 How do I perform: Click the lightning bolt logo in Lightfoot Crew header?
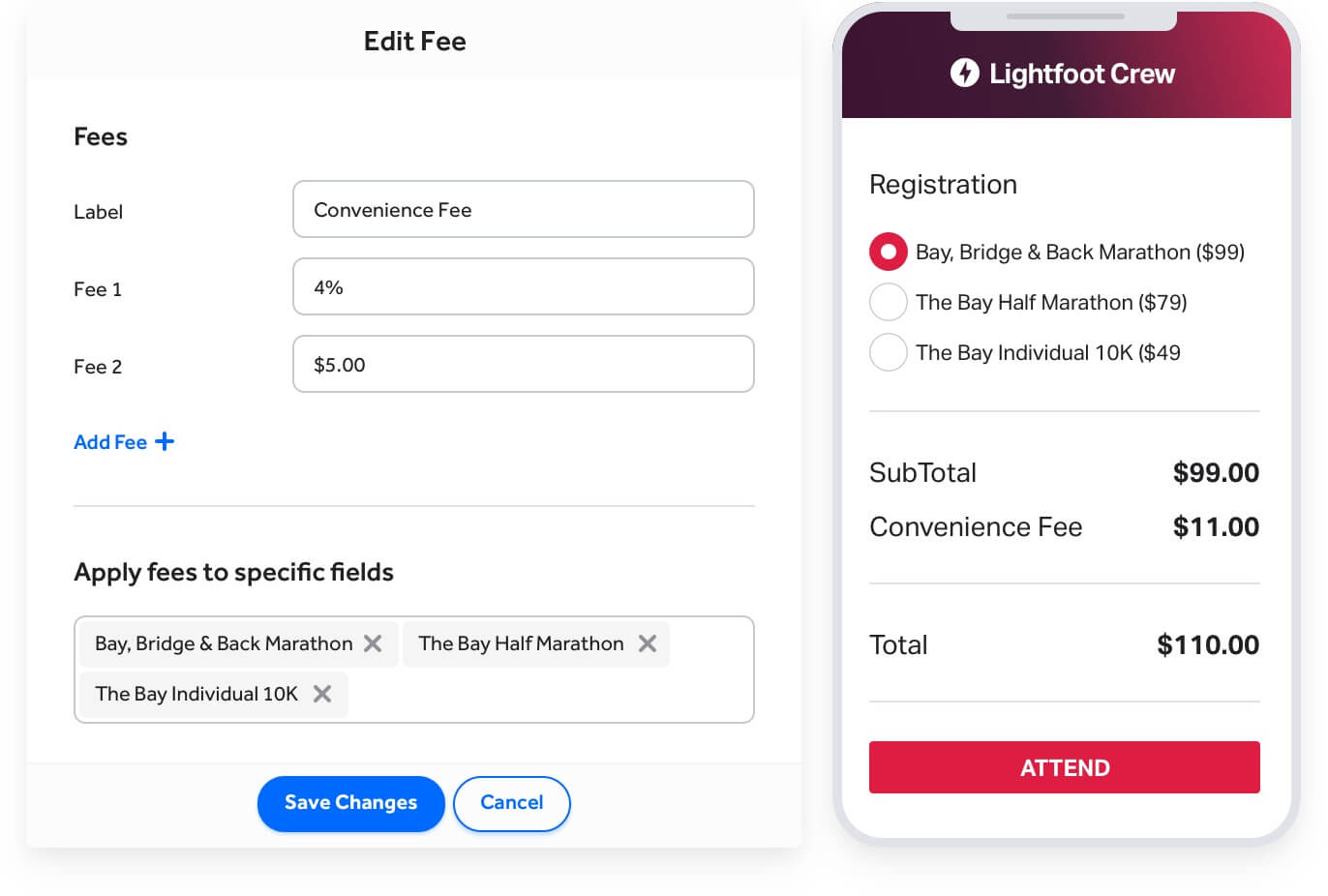click(x=965, y=73)
